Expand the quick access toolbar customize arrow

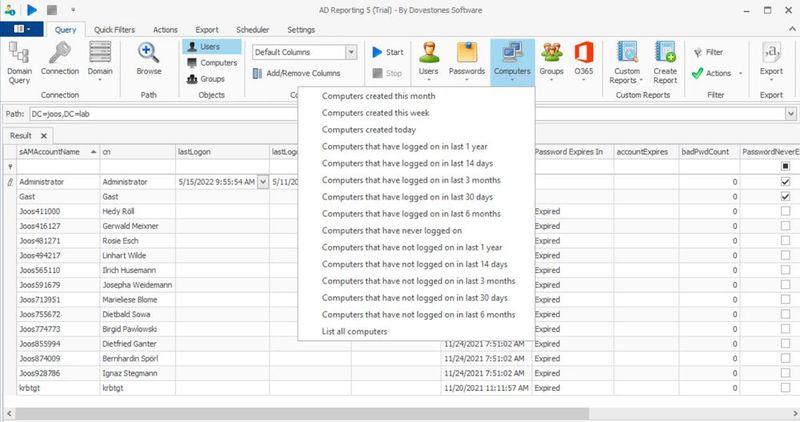pos(73,10)
